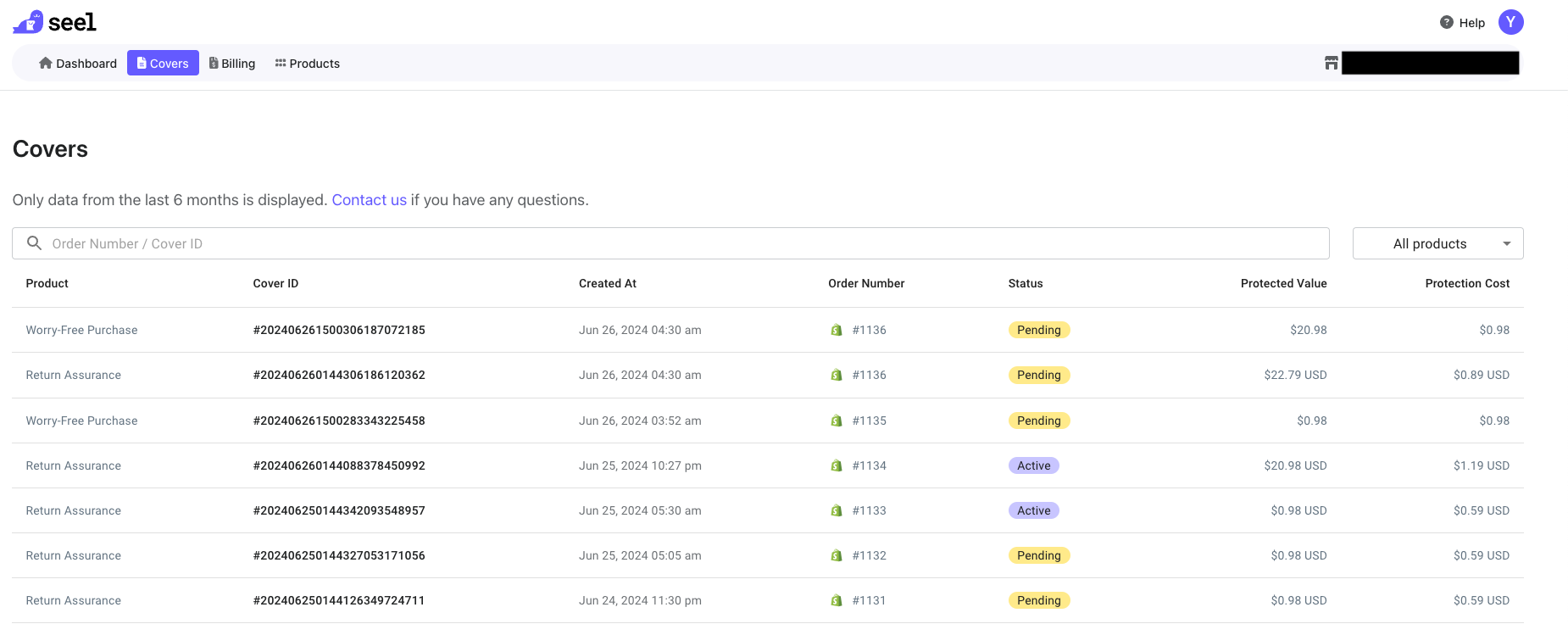Click Shopify icon next to order #1135
This screenshot has width=1568, height=624.
(837, 421)
